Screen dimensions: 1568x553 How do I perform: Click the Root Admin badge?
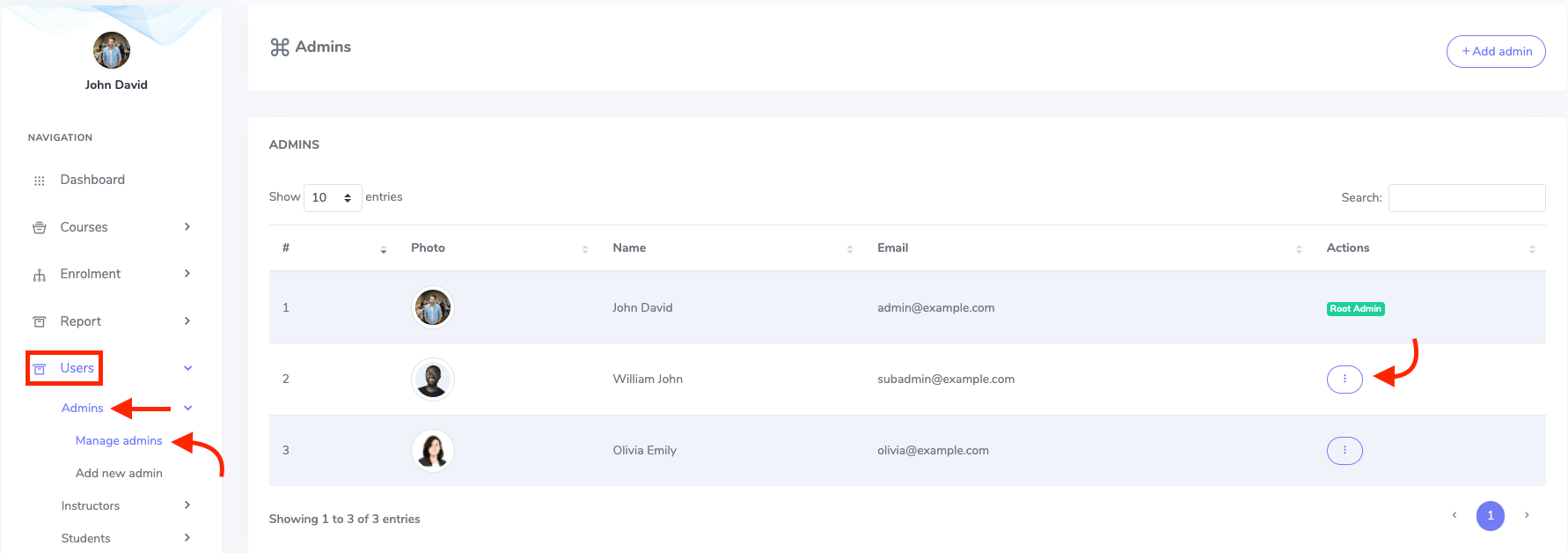[x=1355, y=309]
